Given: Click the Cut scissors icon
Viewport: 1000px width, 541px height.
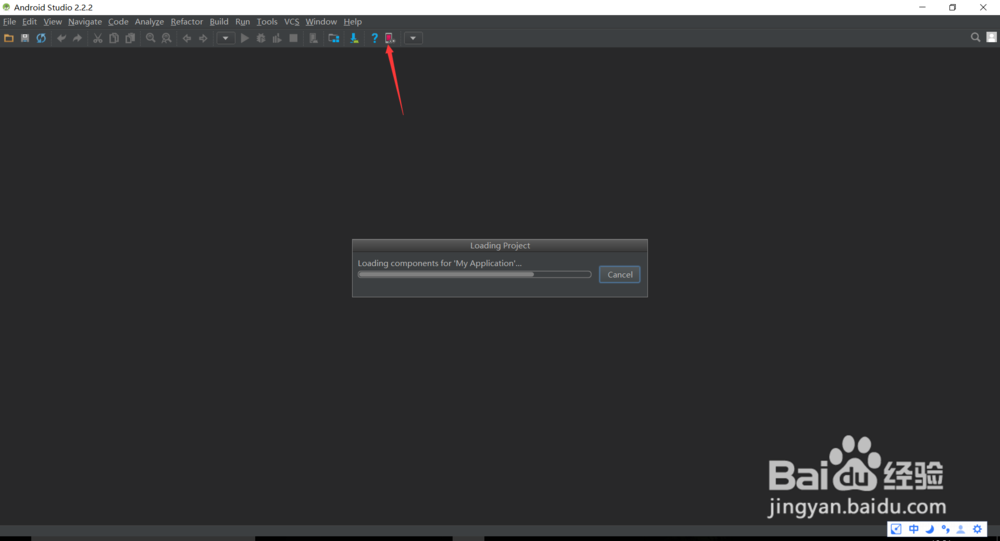Looking at the screenshot, I should pos(98,38).
